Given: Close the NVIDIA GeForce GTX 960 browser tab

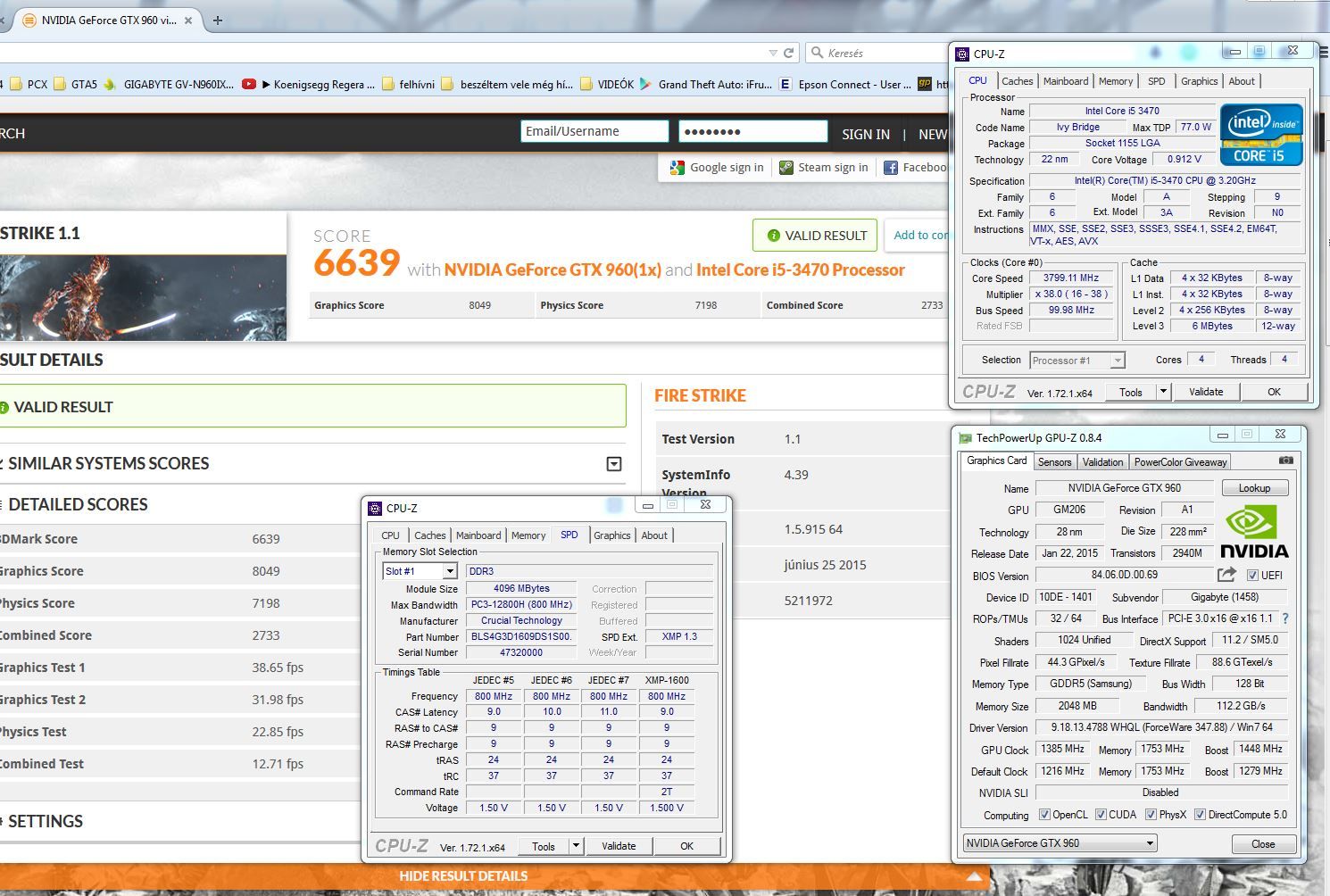Looking at the screenshot, I should pos(188,20).
